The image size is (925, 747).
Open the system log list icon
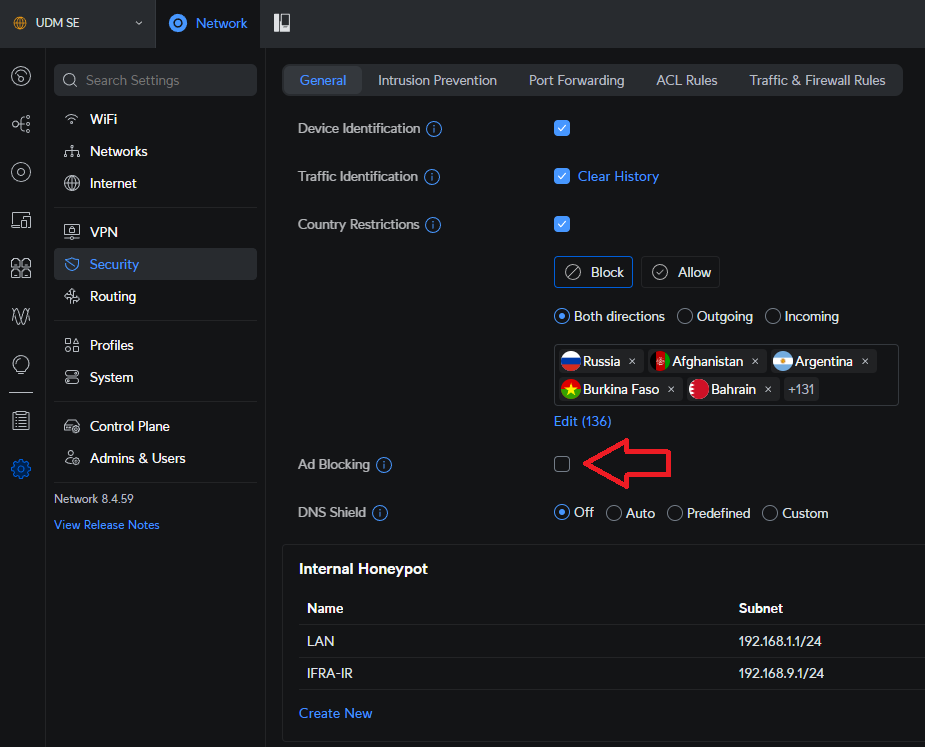pyautogui.click(x=21, y=421)
